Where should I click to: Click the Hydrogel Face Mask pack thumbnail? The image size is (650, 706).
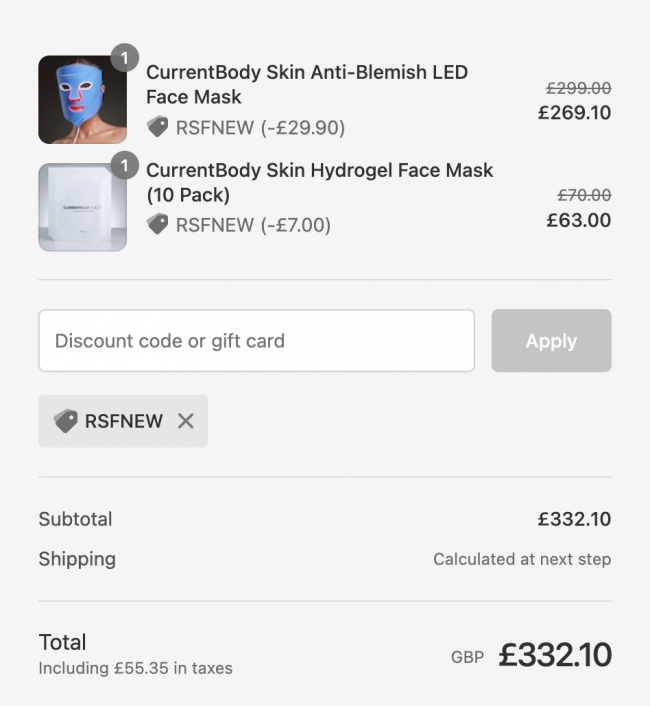pos(82,207)
